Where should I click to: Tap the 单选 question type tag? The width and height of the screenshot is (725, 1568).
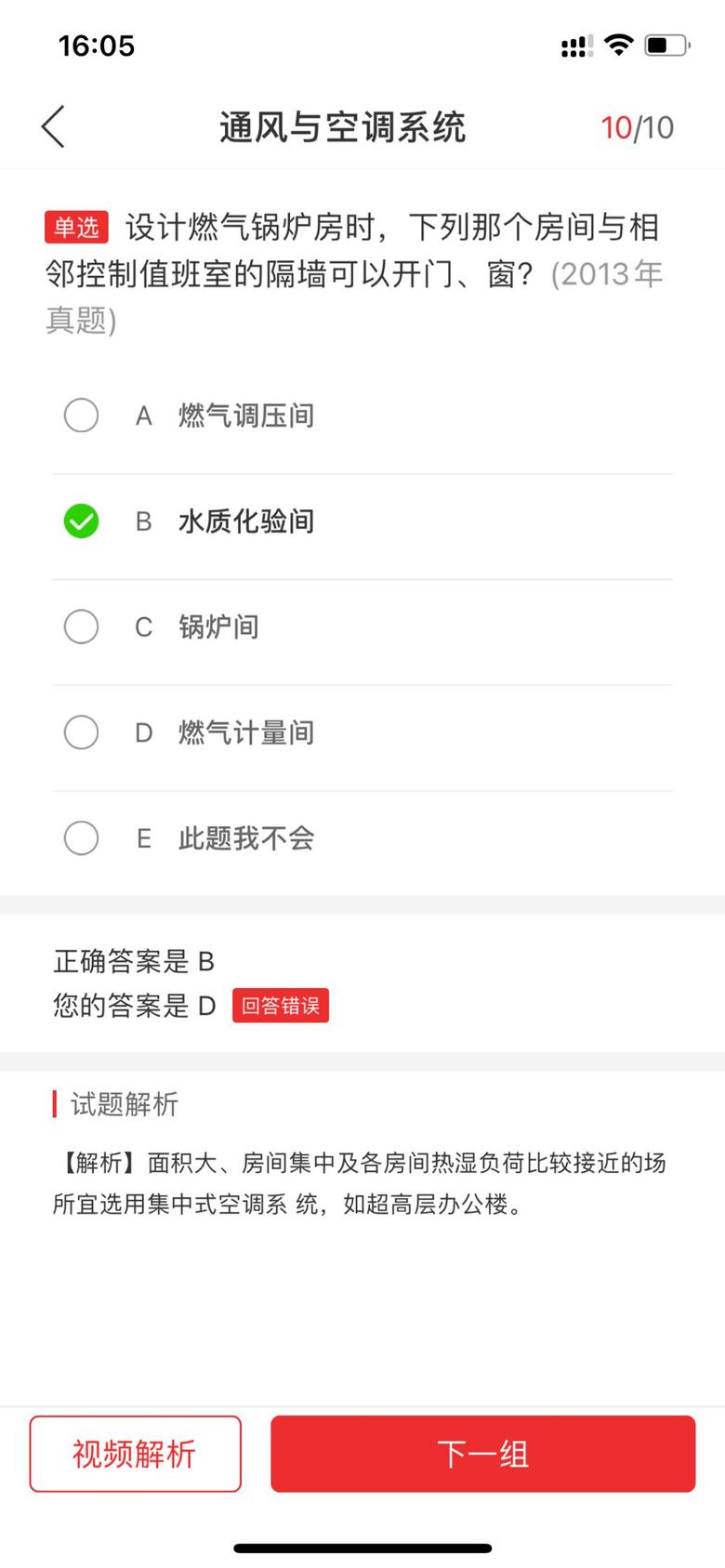pyautogui.click(x=76, y=227)
